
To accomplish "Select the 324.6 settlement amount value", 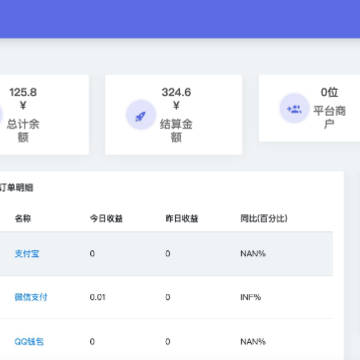I will click(x=176, y=92).
